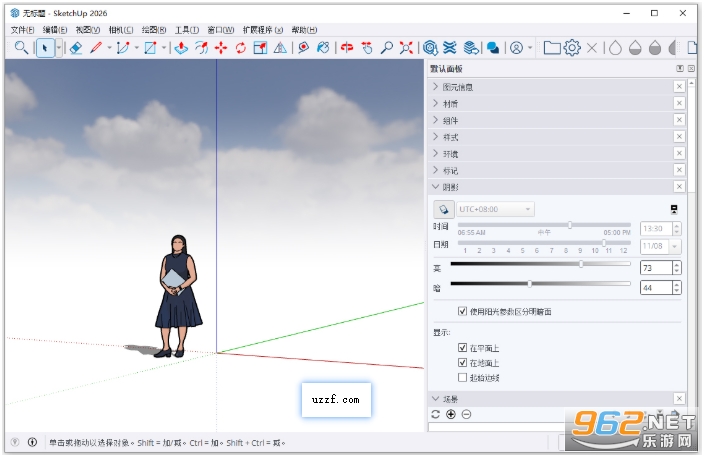Open the UTC+08:00 time zone dropdown
Image resolution: width=704 pixels, height=457 pixels.
point(495,209)
